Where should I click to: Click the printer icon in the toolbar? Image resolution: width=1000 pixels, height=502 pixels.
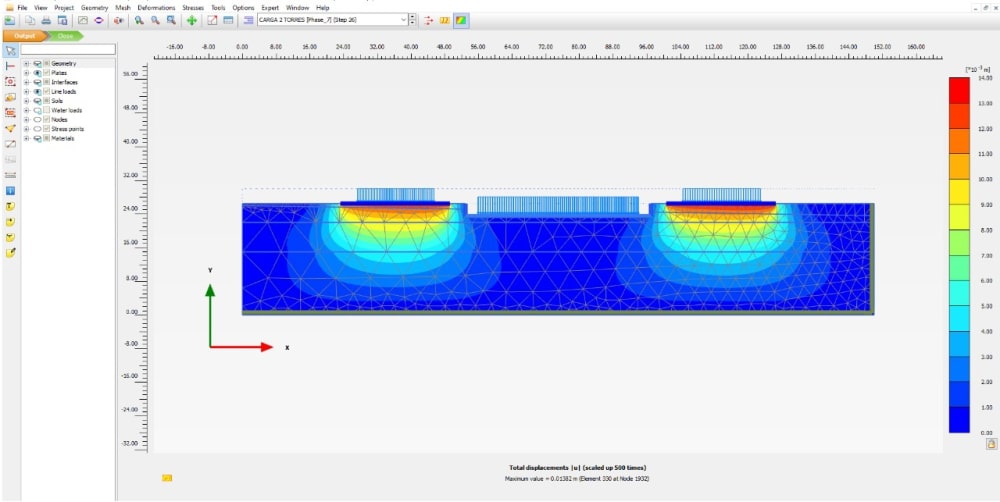[x=47, y=20]
